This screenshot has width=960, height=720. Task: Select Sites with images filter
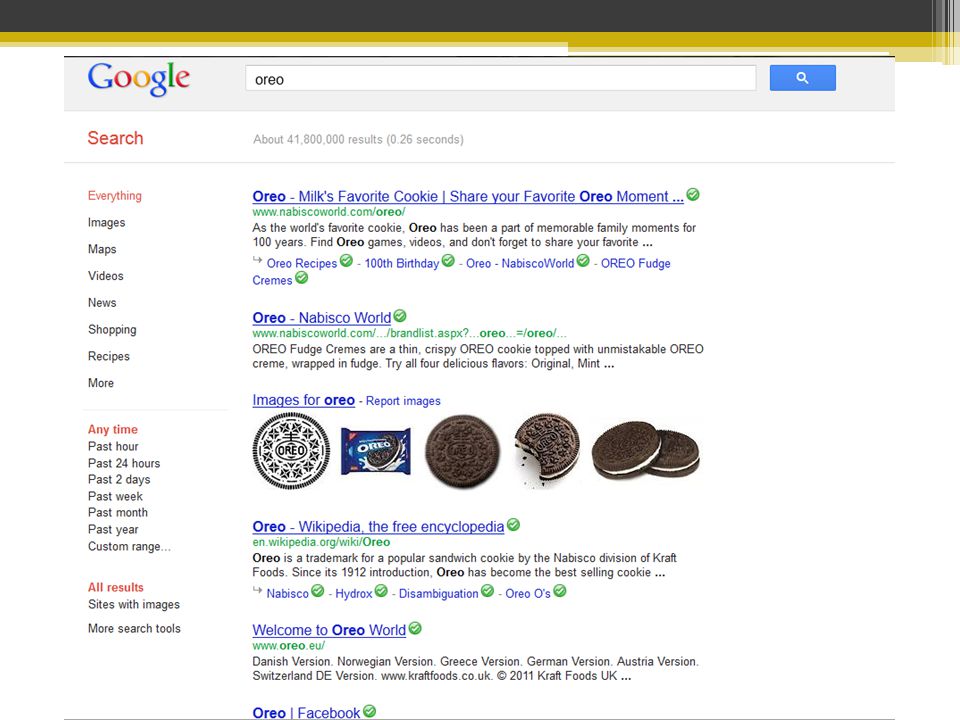tap(133, 604)
